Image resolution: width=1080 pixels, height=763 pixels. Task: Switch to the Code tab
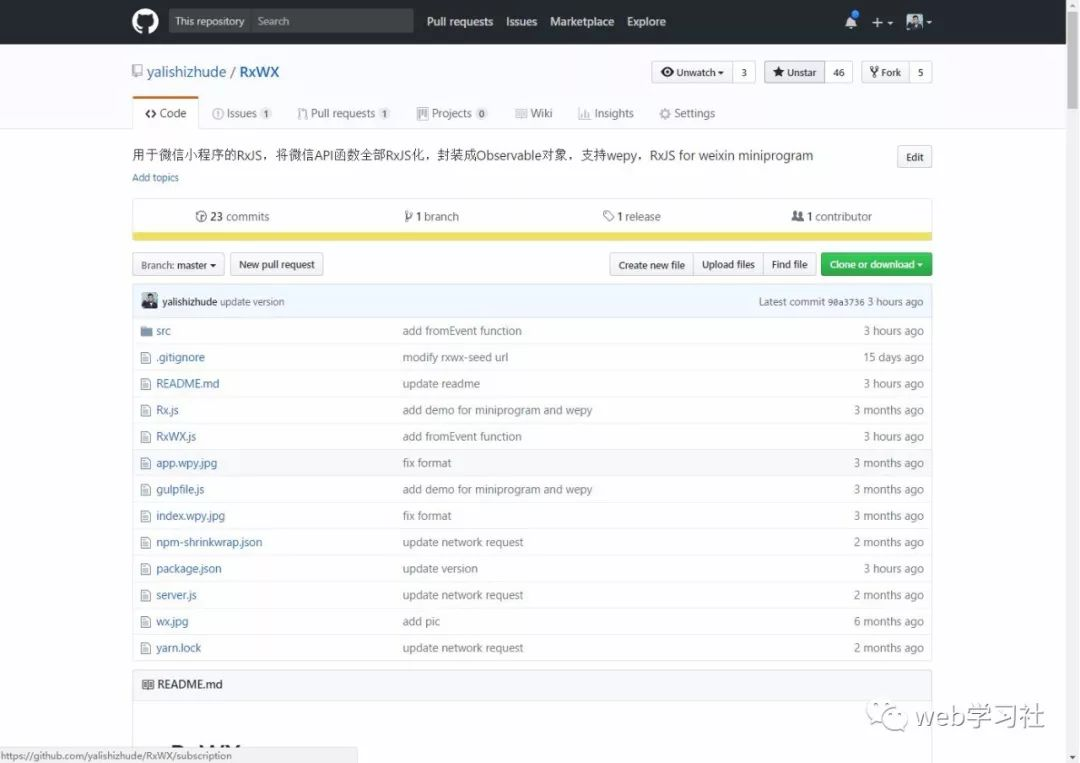pyautogui.click(x=165, y=114)
